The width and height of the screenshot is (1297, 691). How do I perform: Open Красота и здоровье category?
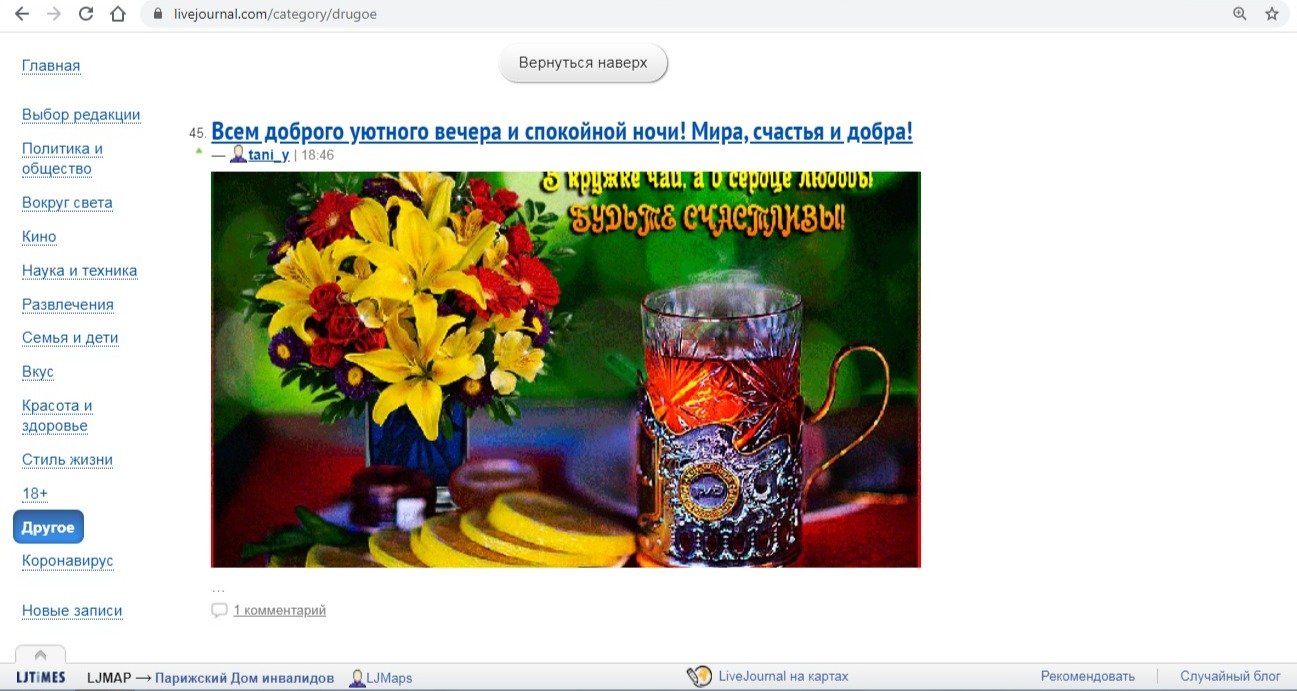coord(57,416)
